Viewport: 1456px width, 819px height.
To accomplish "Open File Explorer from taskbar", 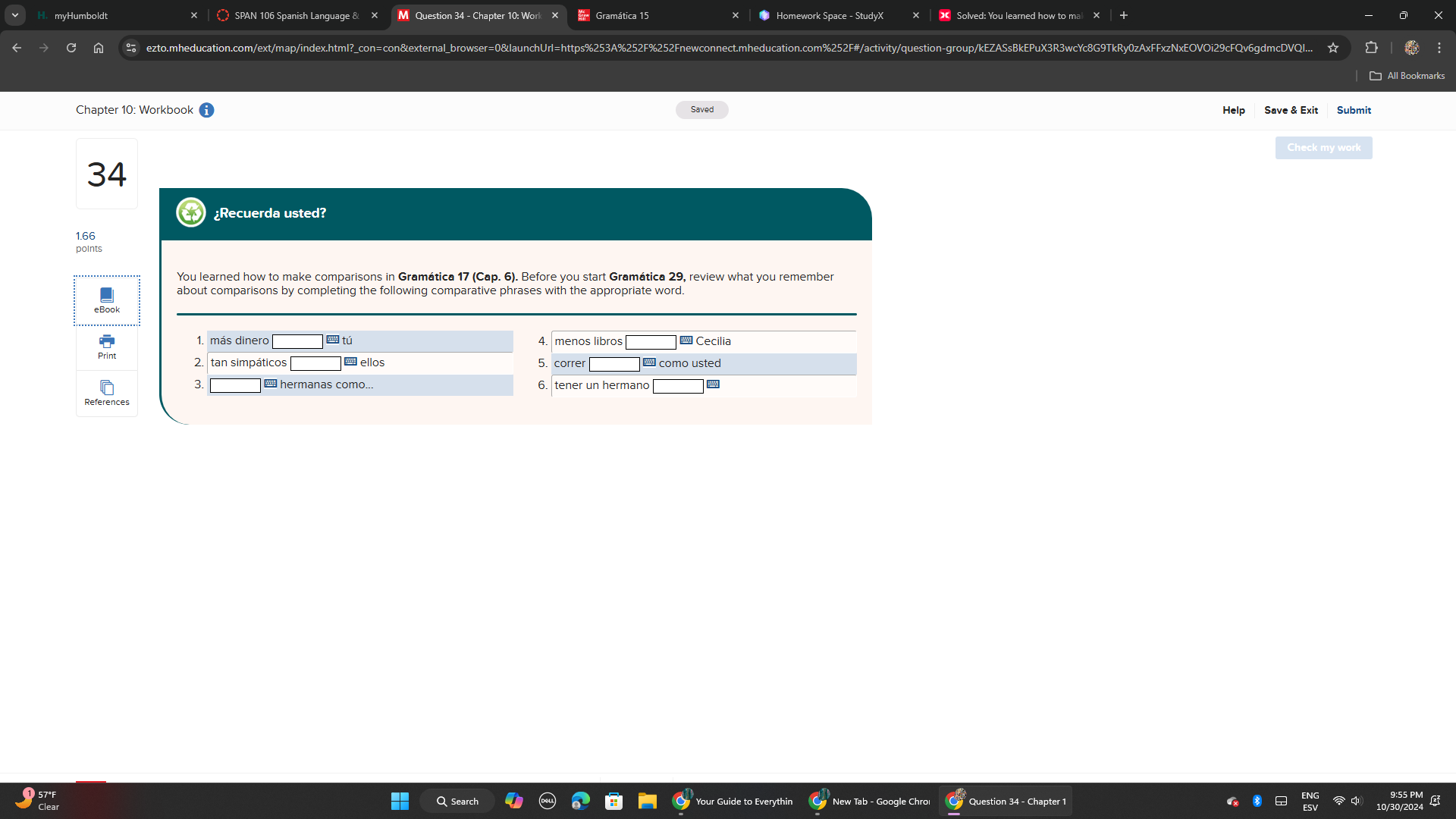I will (647, 801).
